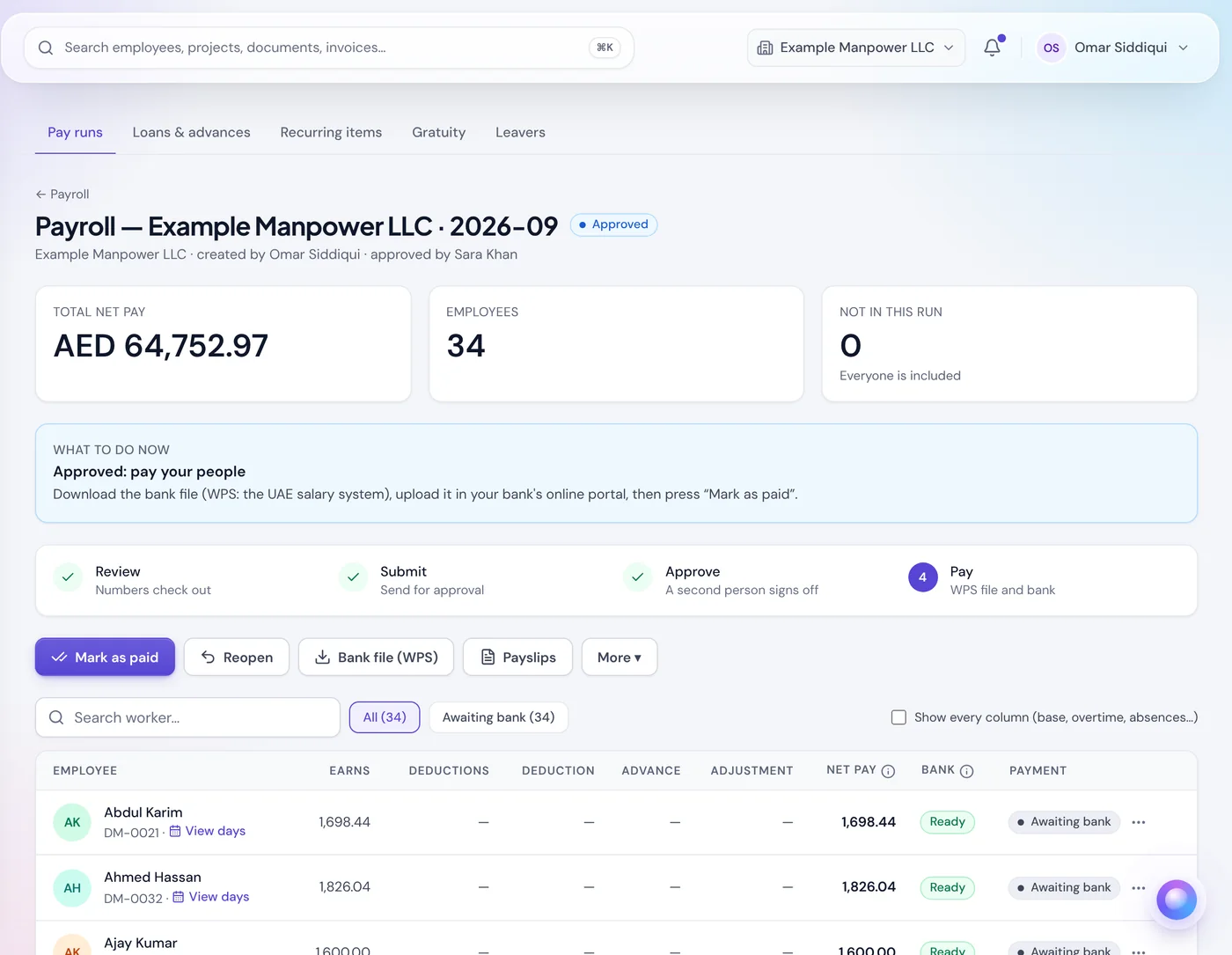Click the AK avatar for Abdul Karim

(72, 822)
